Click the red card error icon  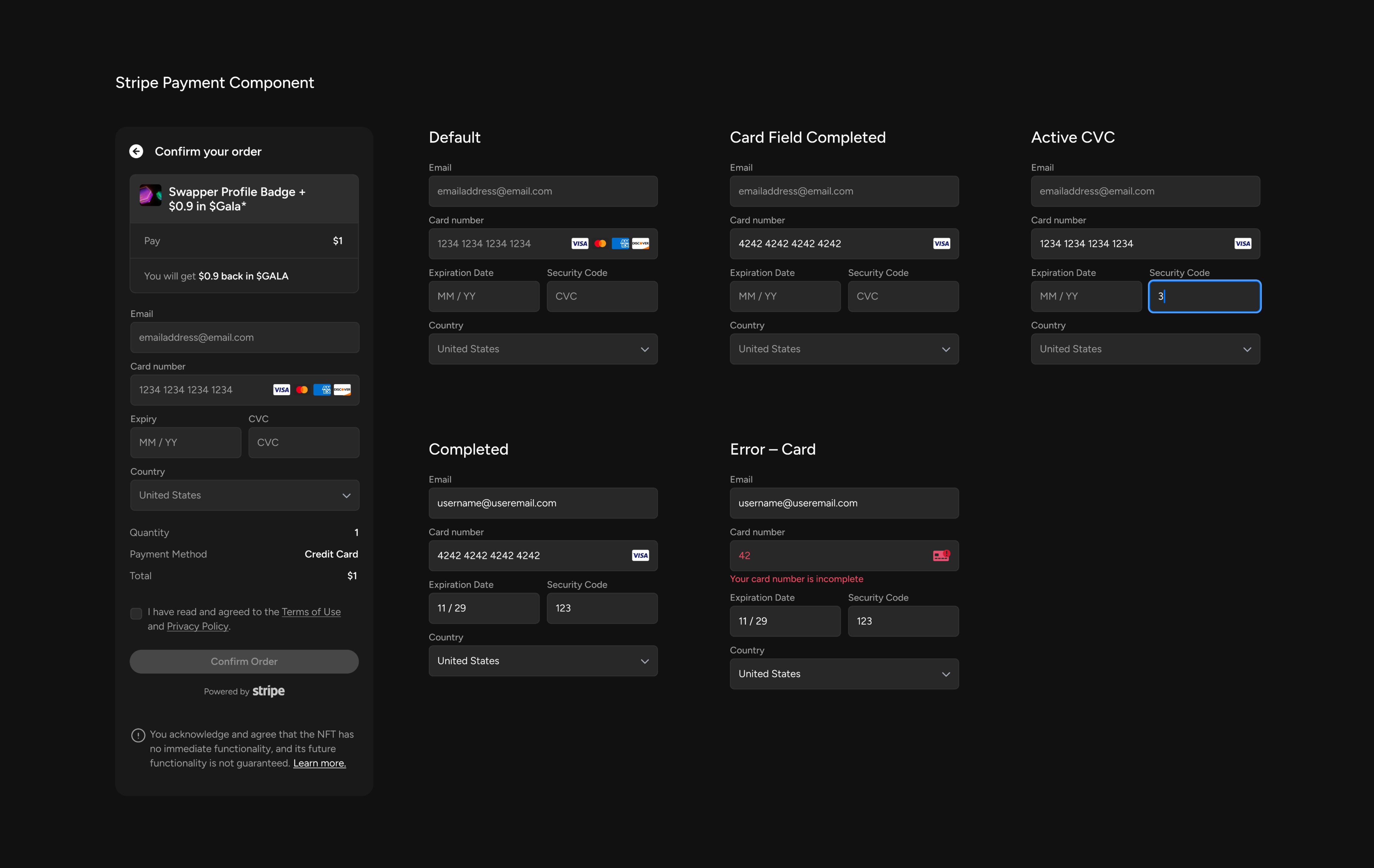941,556
